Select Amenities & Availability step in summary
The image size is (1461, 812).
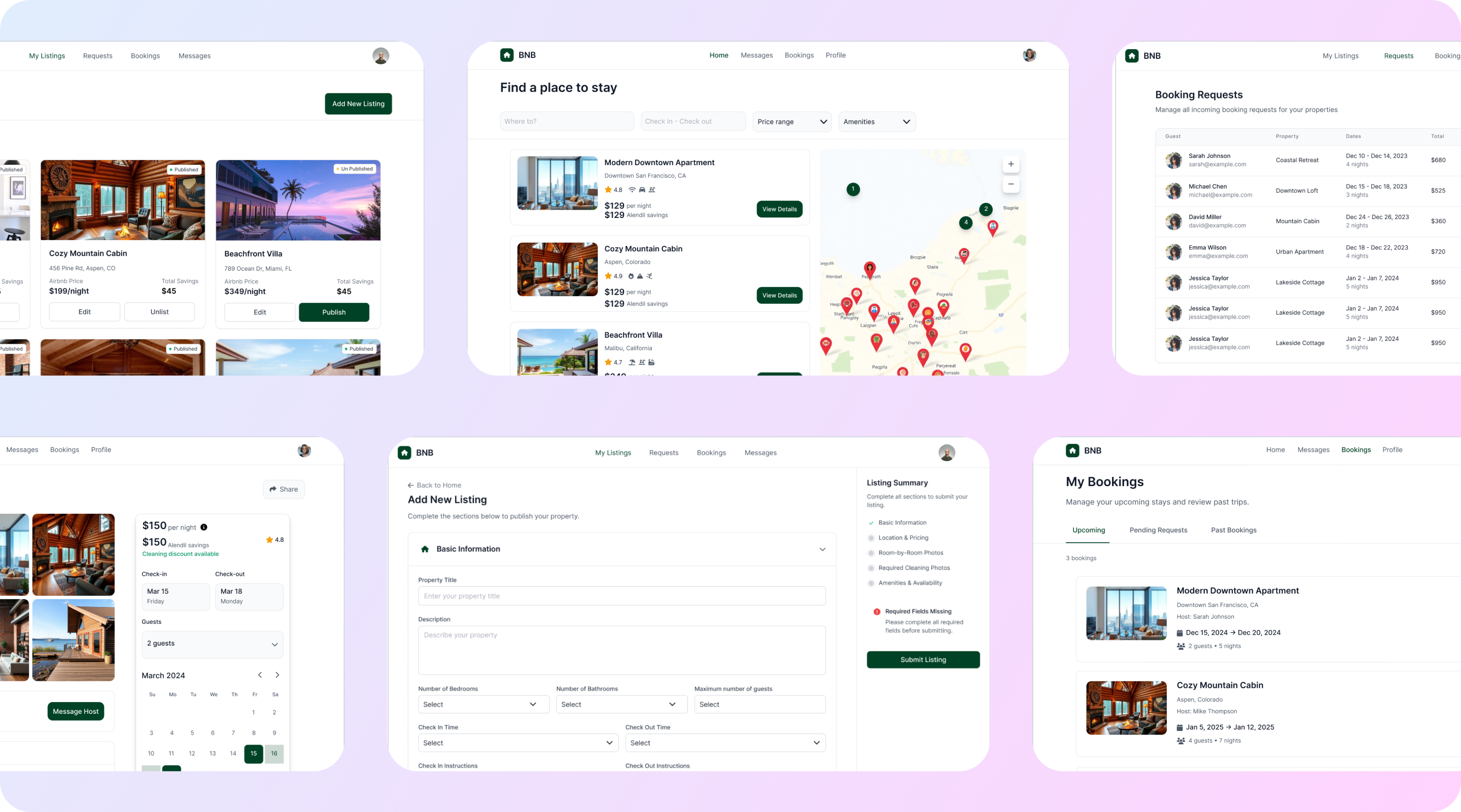pyautogui.click(x=910, y=583)
